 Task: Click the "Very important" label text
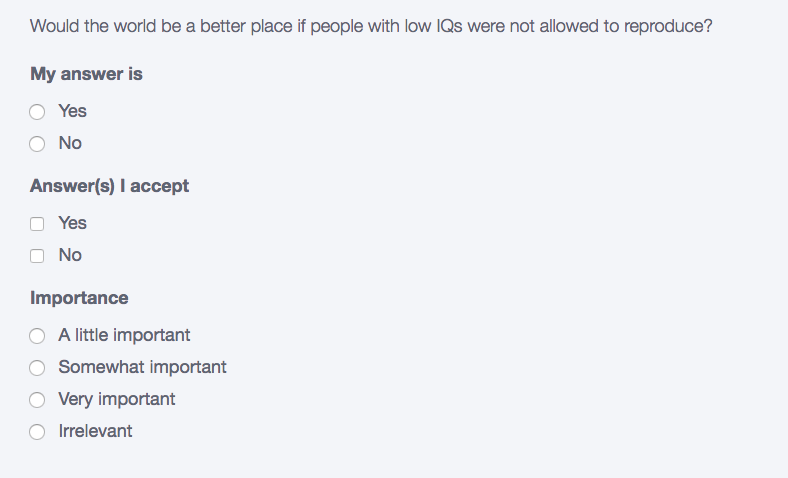pyautogui.click(x=116, y=399)
